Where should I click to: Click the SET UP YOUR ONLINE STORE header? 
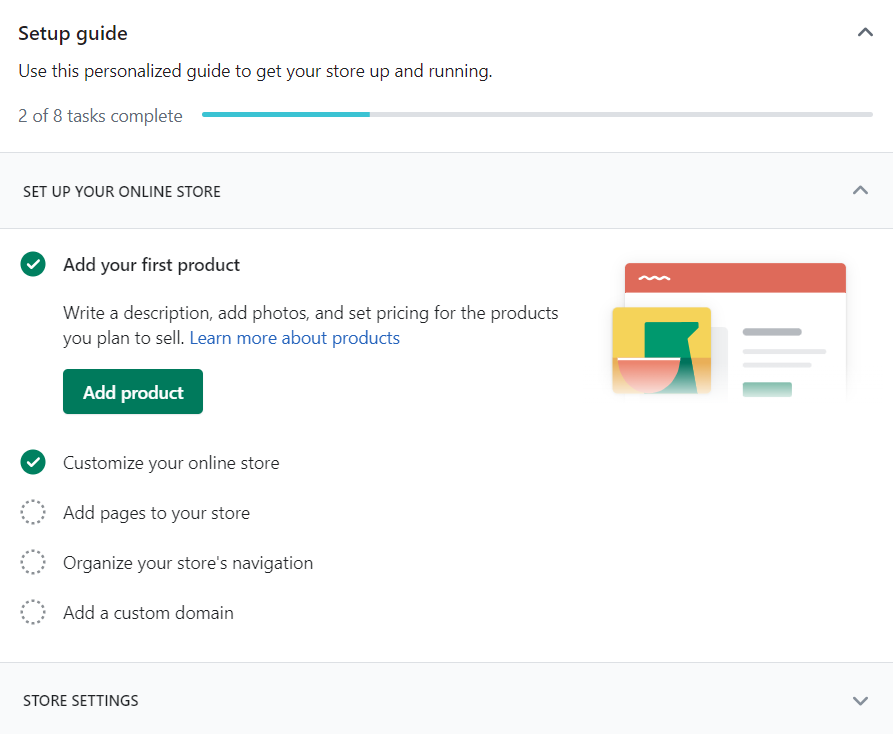(446, 191)
